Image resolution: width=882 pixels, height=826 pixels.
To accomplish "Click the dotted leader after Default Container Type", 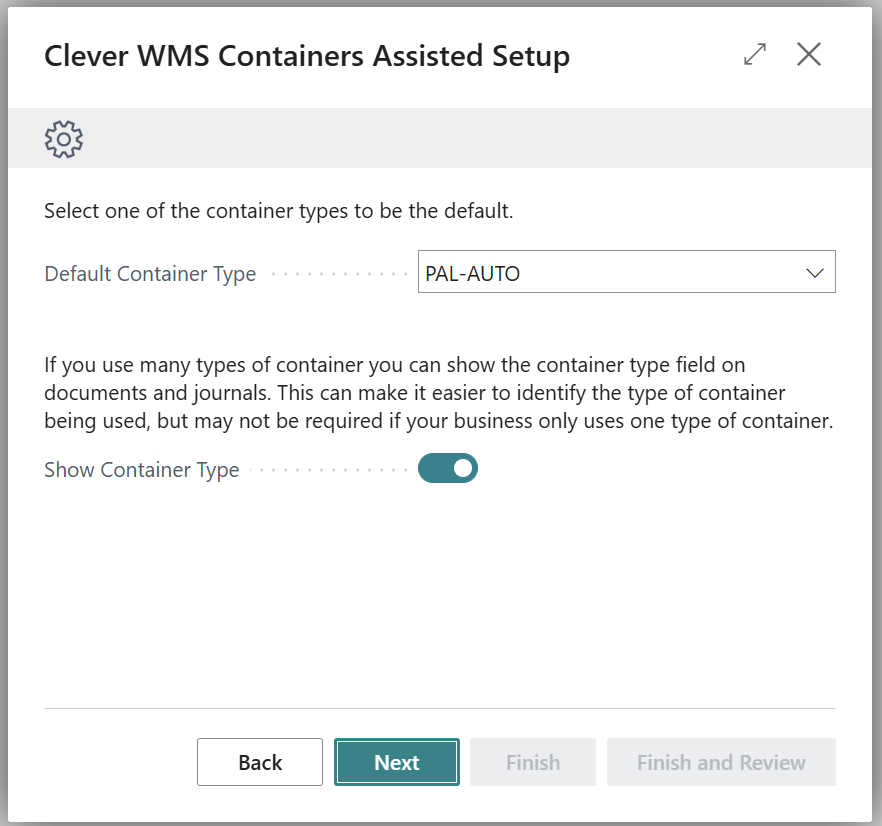I will (x=338, y=274).
